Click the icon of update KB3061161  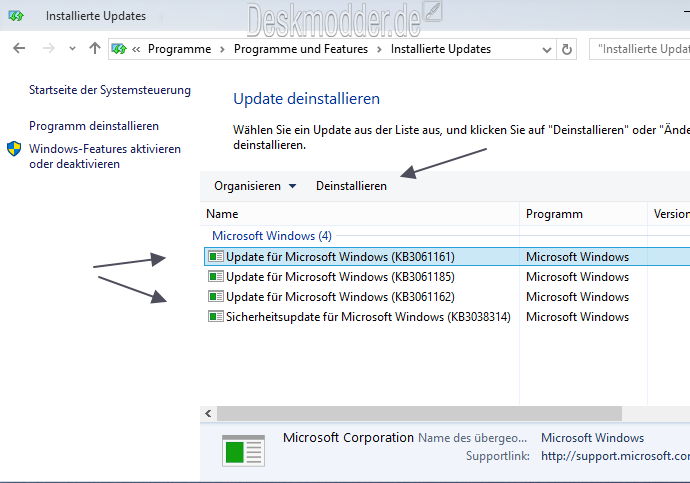point(216,256)
